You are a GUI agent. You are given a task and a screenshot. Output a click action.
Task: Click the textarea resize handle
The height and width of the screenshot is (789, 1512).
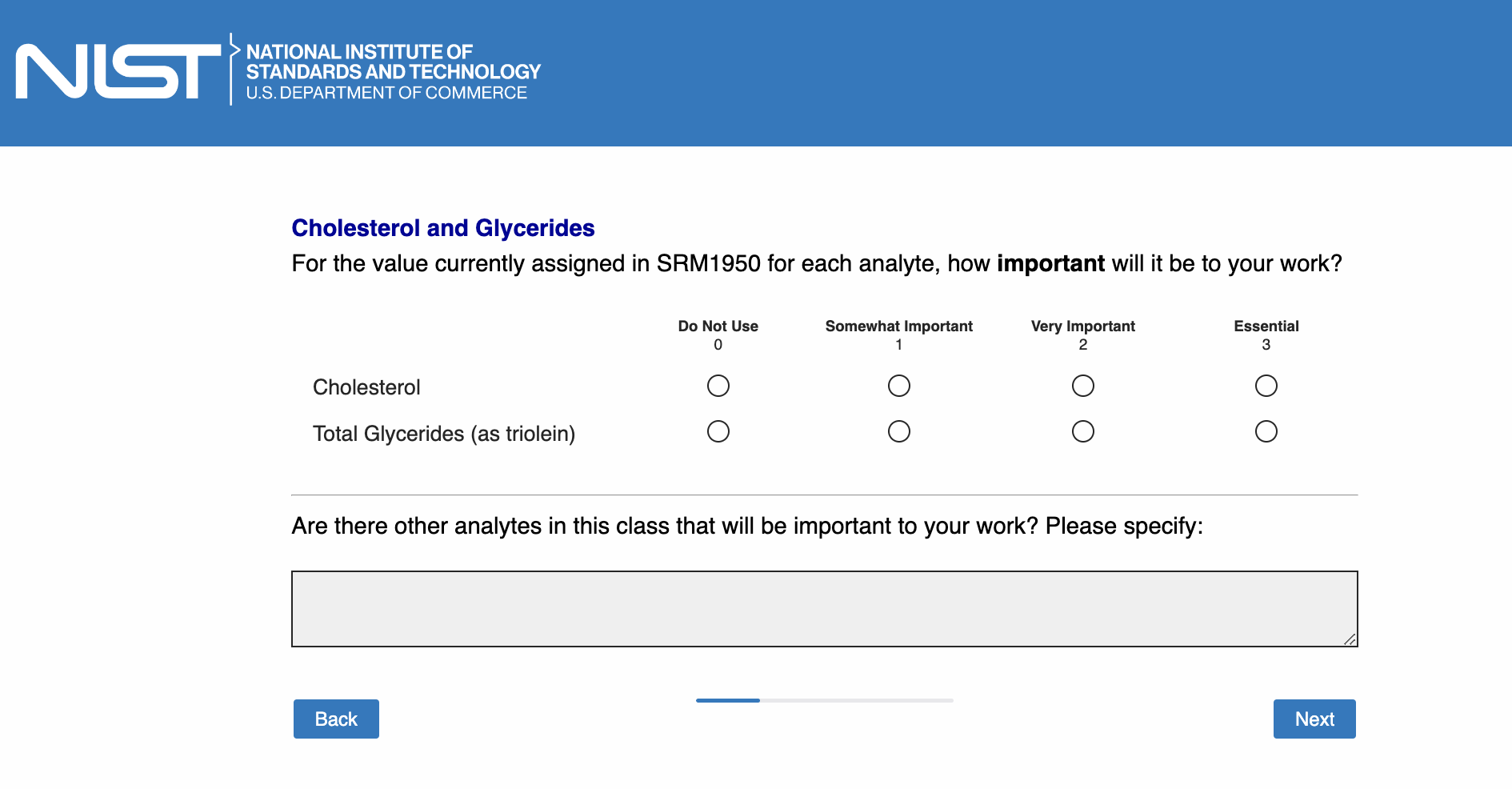(x=1350, y=639)
